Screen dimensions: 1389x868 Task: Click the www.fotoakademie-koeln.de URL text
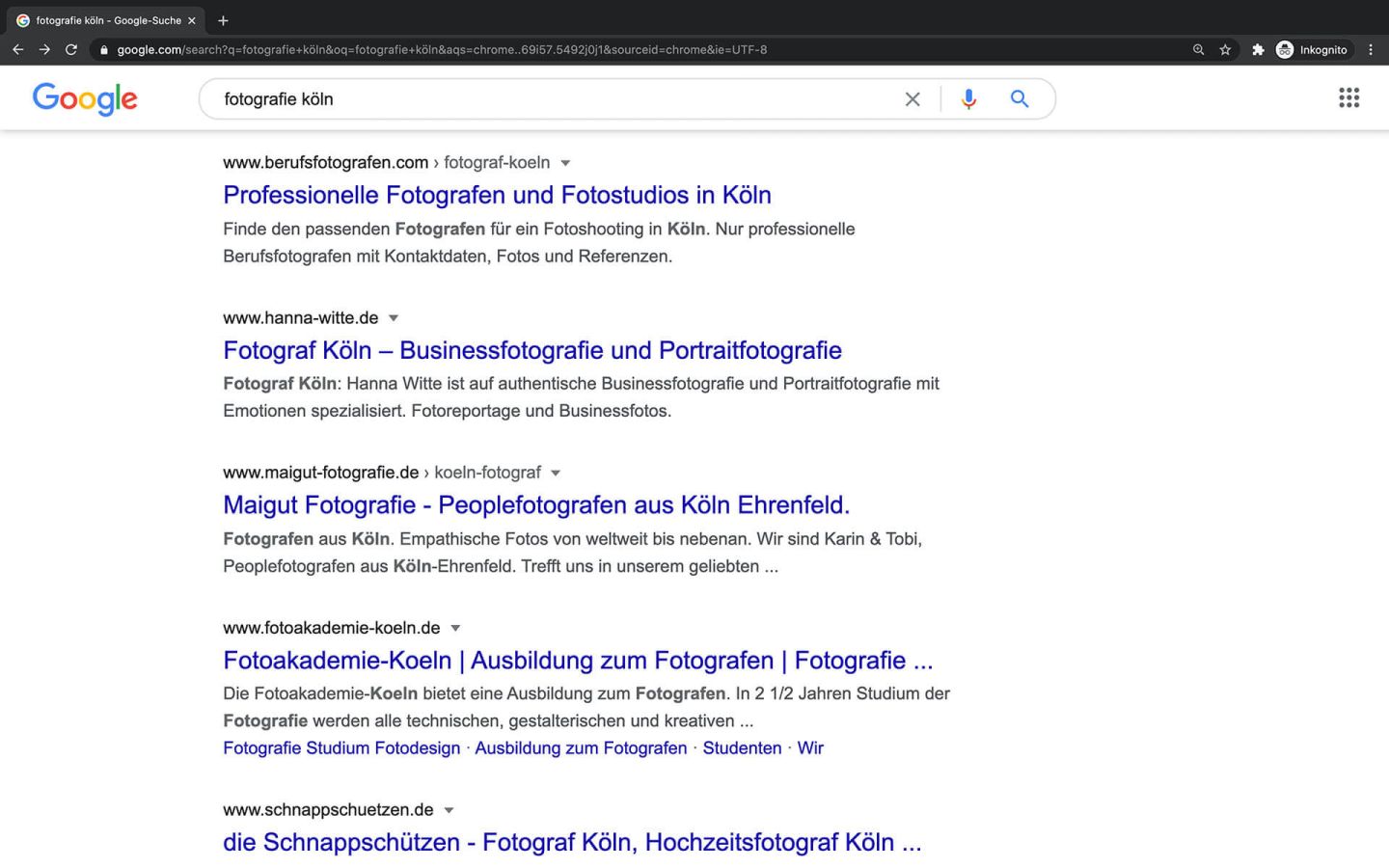(331, 628)
